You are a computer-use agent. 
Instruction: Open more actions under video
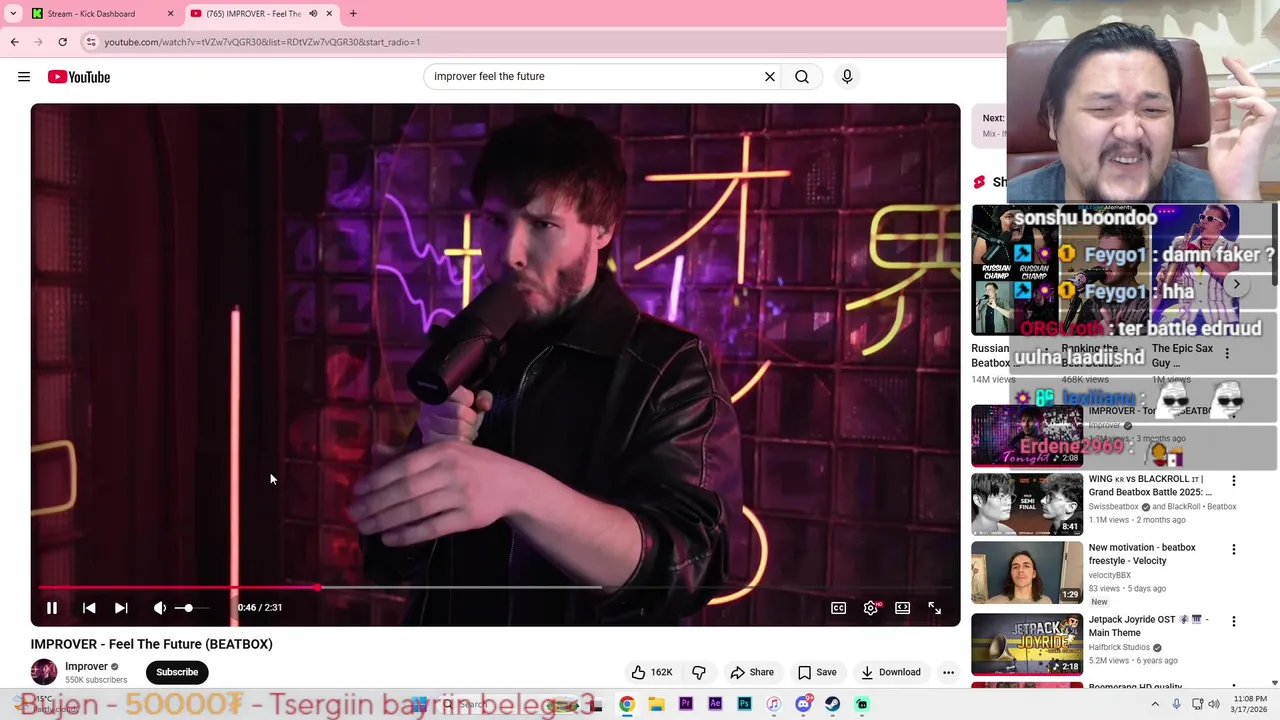(948, 672)
